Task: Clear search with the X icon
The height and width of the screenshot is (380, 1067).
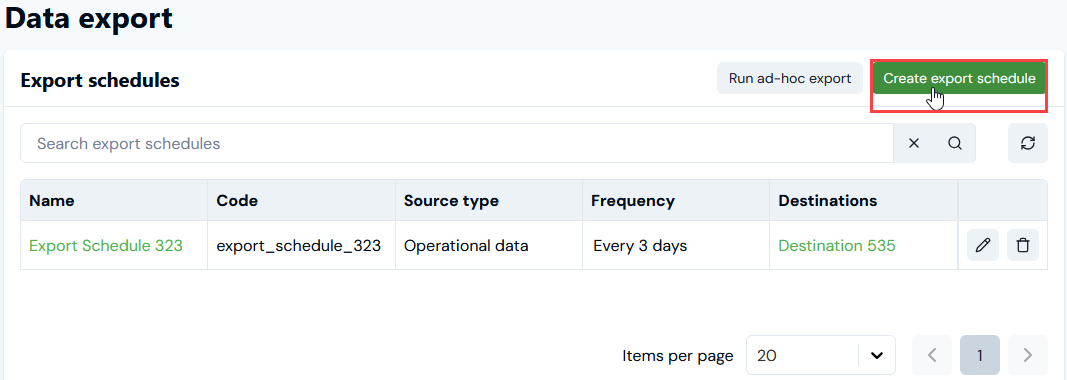Action: (914, 143)
